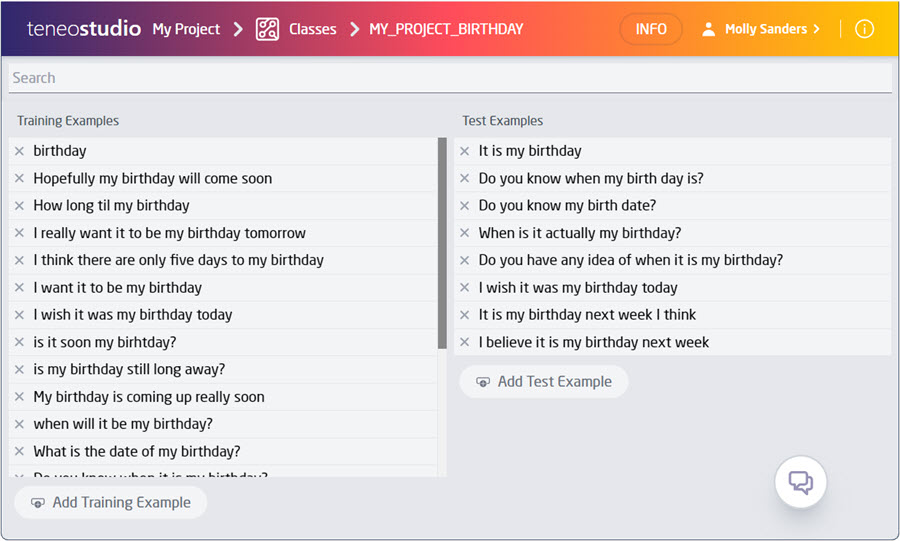Click the Classes icon in the breadcrumb
The image size is (900, 541).
tap(267, 29)
